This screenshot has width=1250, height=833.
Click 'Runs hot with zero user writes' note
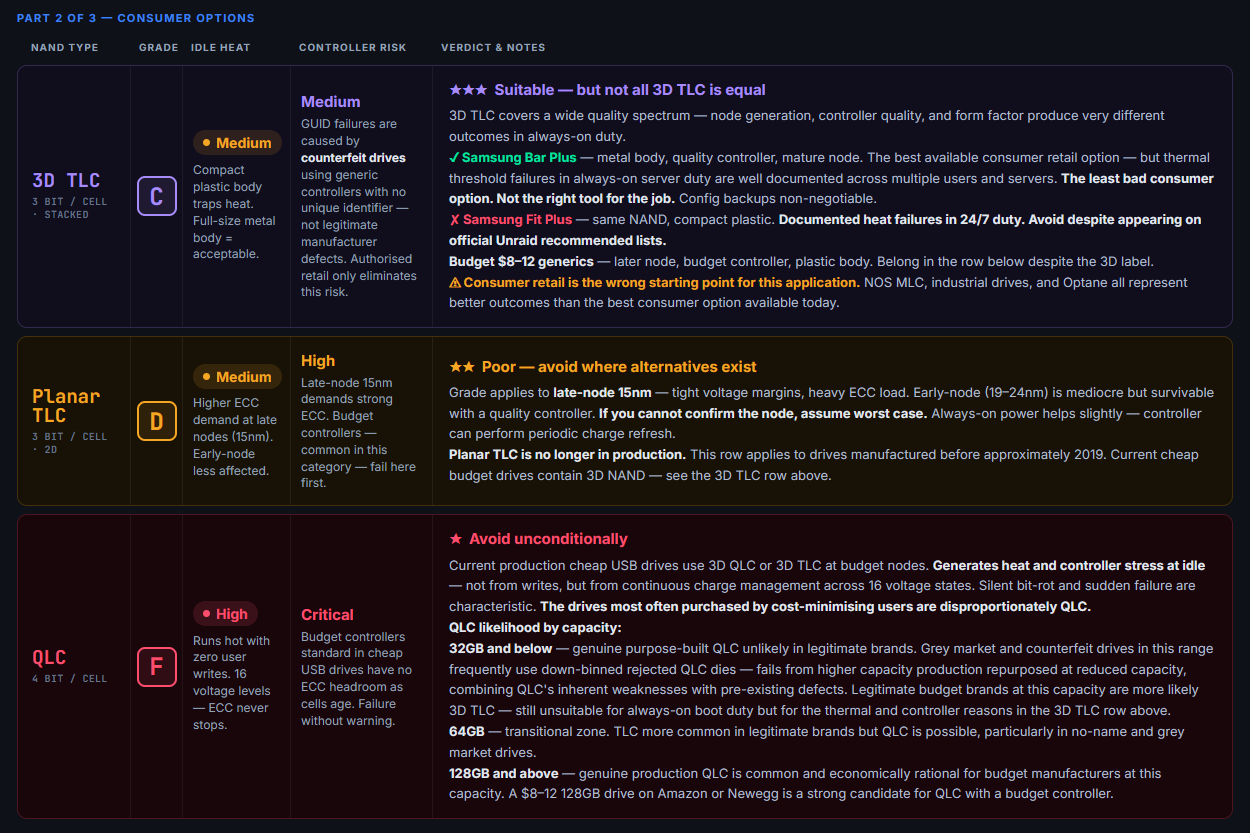(233, 683)
